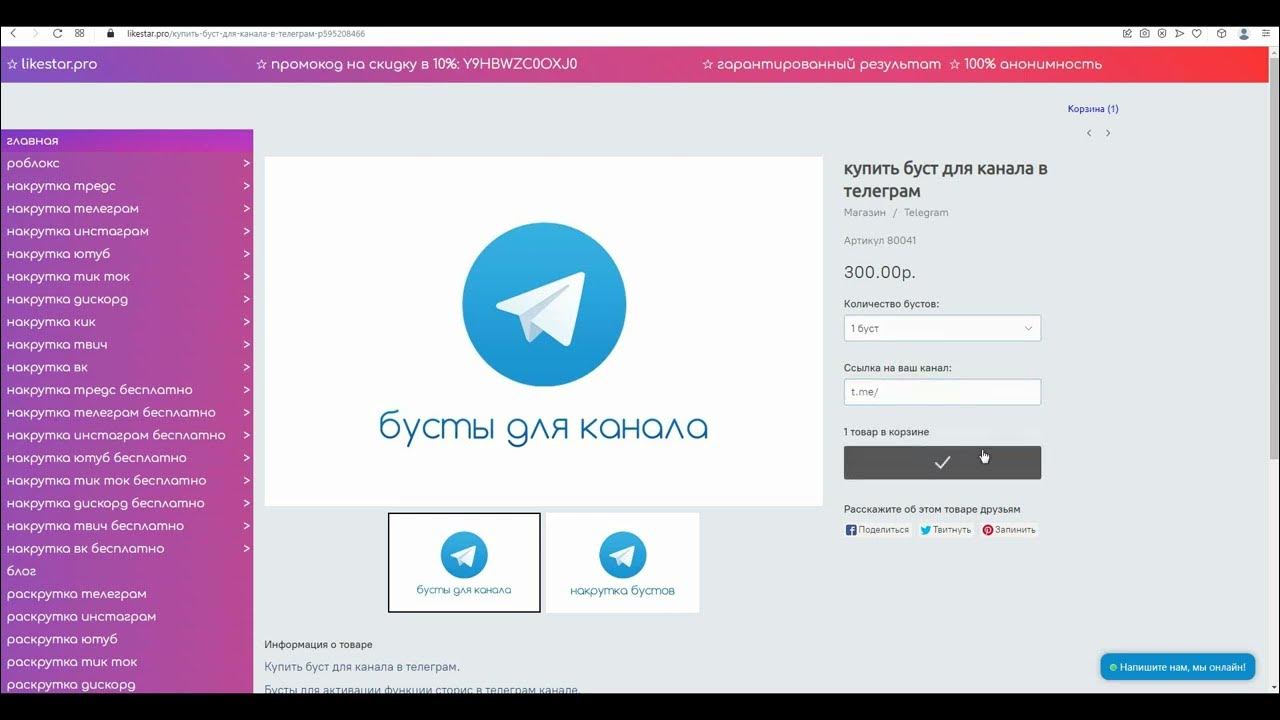Go to the next product arrow

pos(1108,133)
